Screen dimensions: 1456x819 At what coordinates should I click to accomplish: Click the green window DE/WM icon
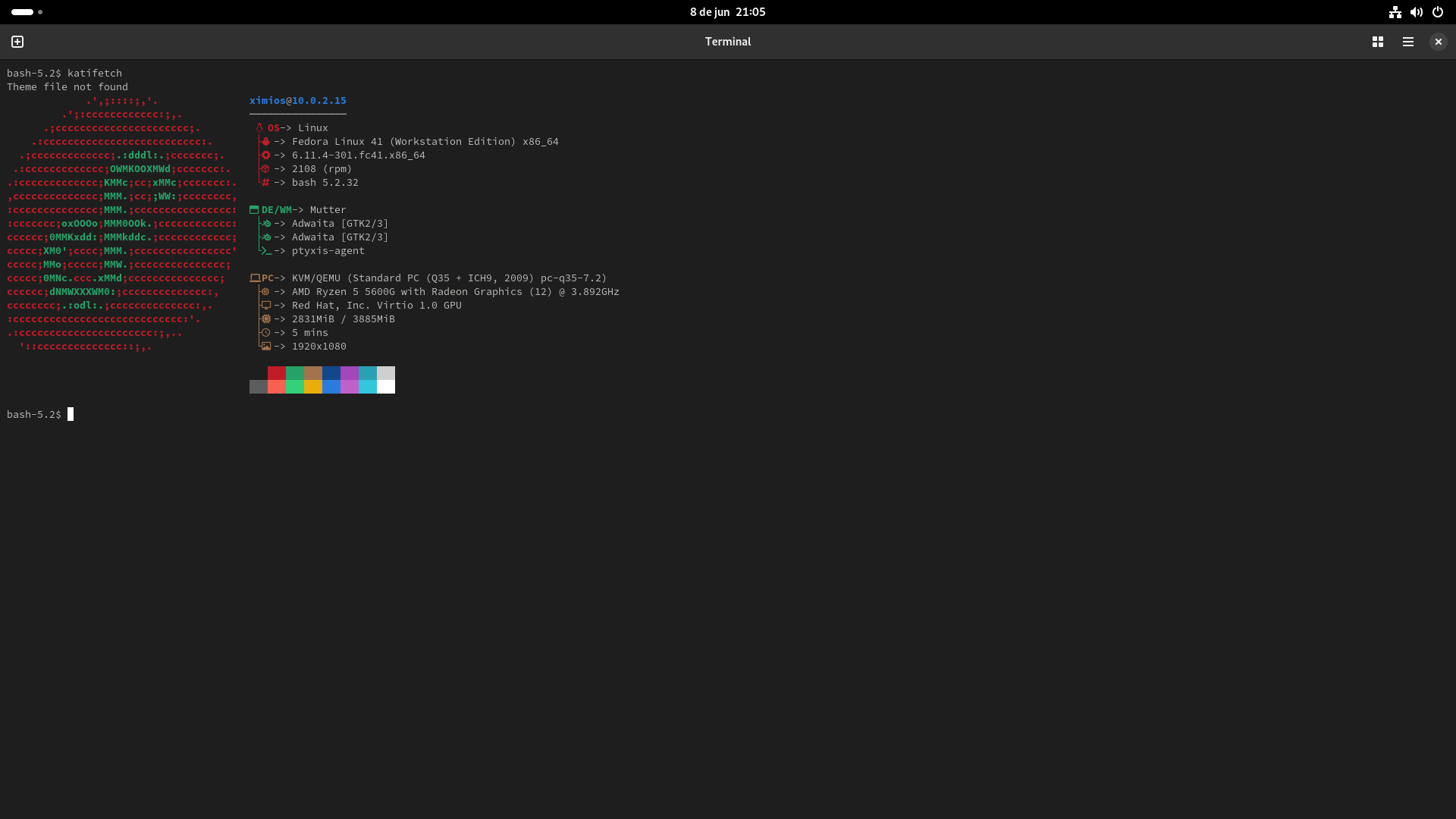click(x=254, y=210)
